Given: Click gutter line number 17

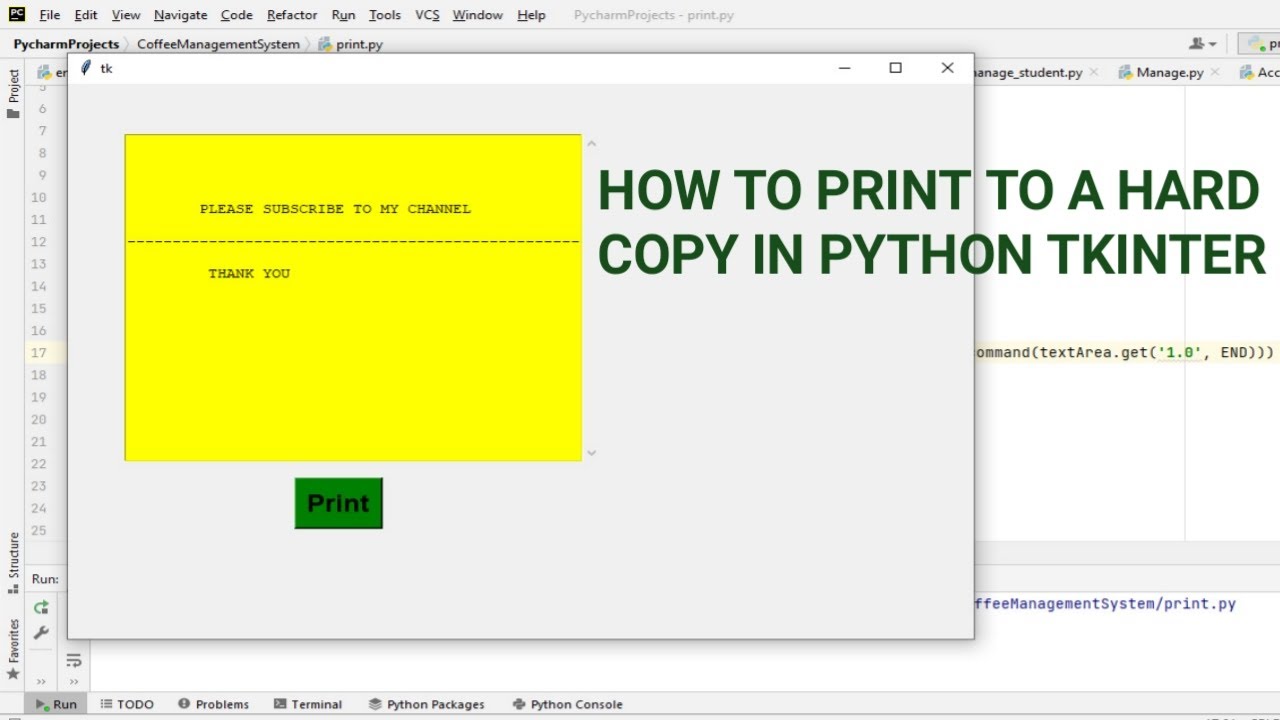Looking at the screenshot, I should click(x=39, y=352).
